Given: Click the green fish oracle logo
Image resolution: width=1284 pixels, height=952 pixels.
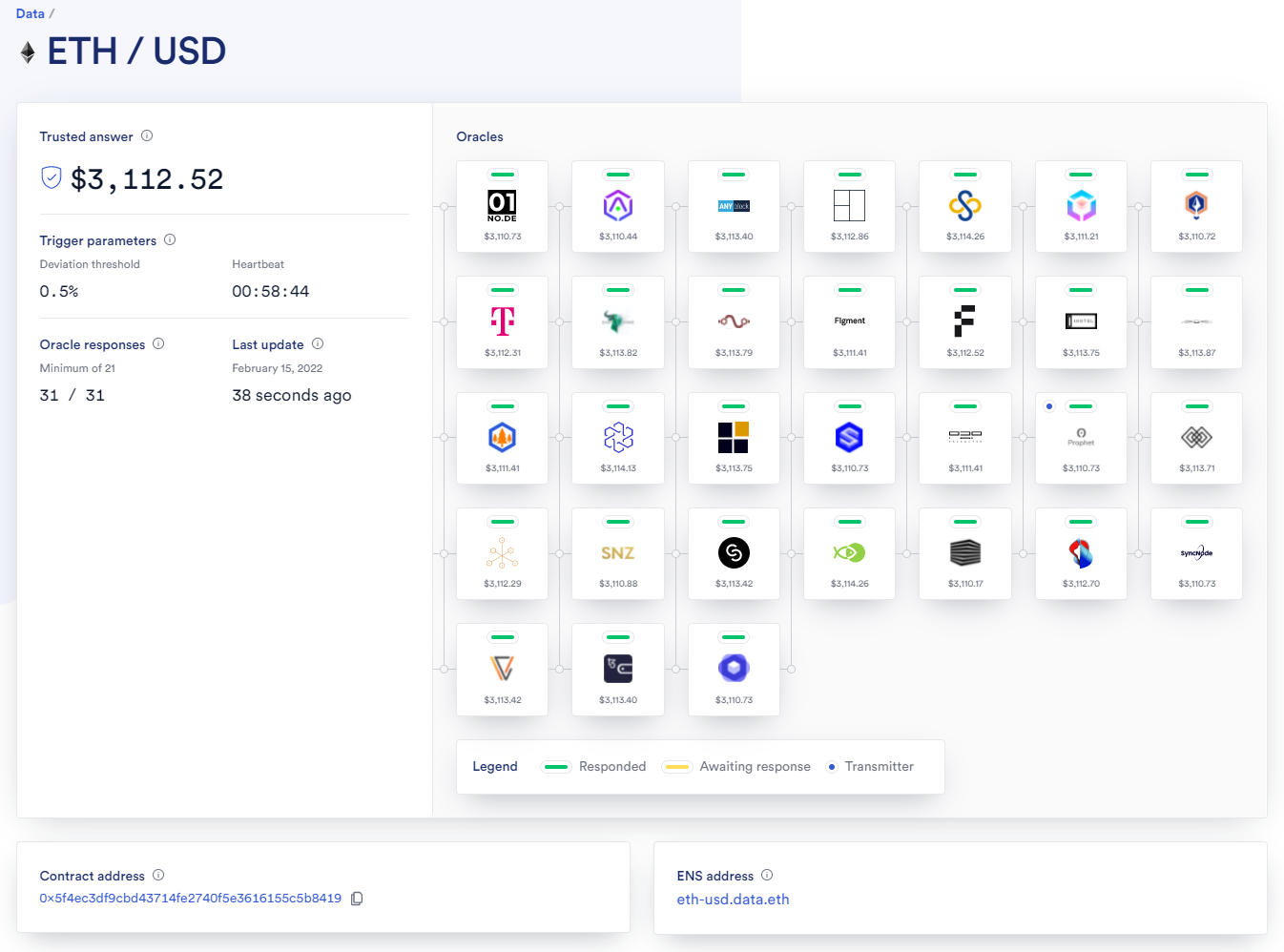Looking at the screenshot, I should [849, 553].
